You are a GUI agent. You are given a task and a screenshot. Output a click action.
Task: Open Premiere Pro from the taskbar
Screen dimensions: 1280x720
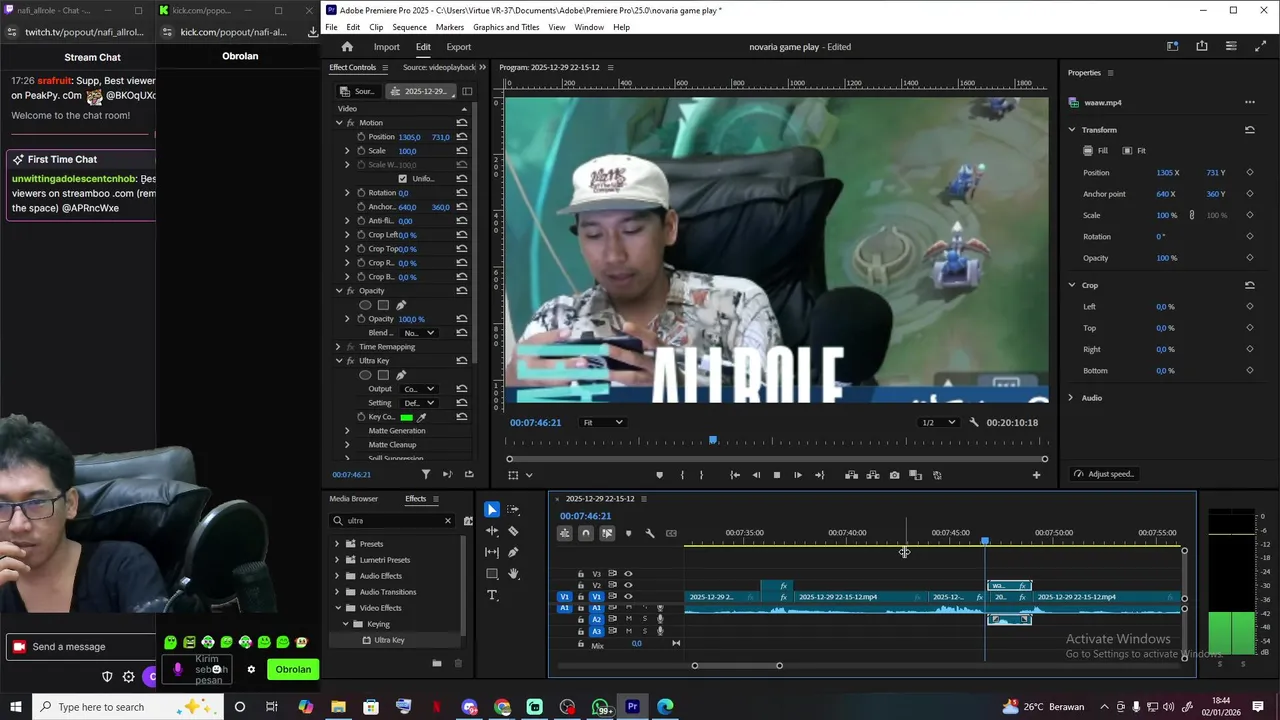(x=632, y=707)
